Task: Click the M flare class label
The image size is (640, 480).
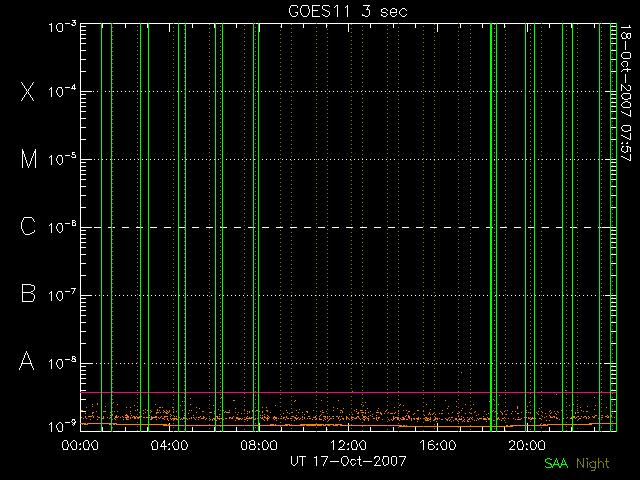Action: [x=29, y=159]
